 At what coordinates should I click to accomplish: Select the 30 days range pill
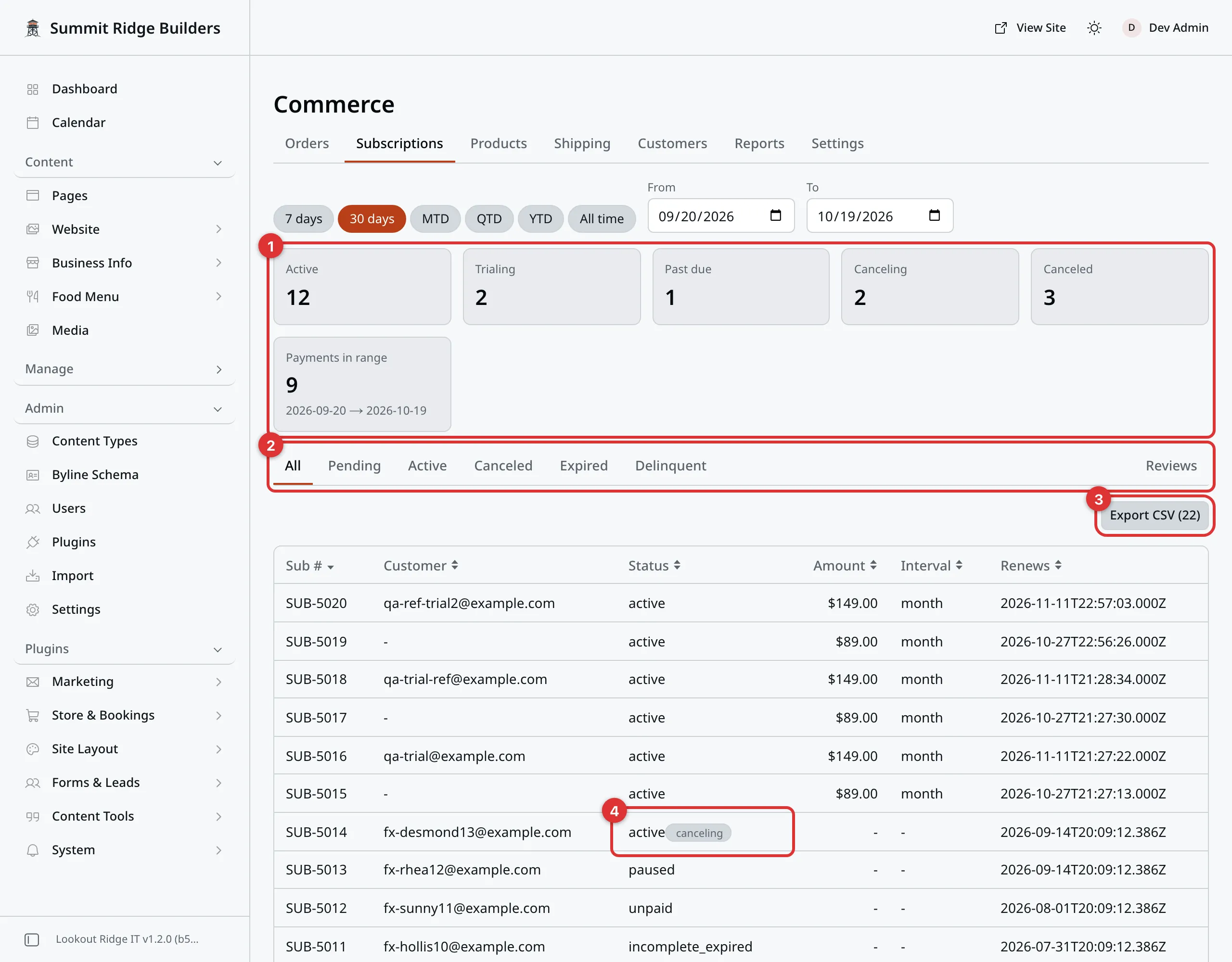pos(372,219)
